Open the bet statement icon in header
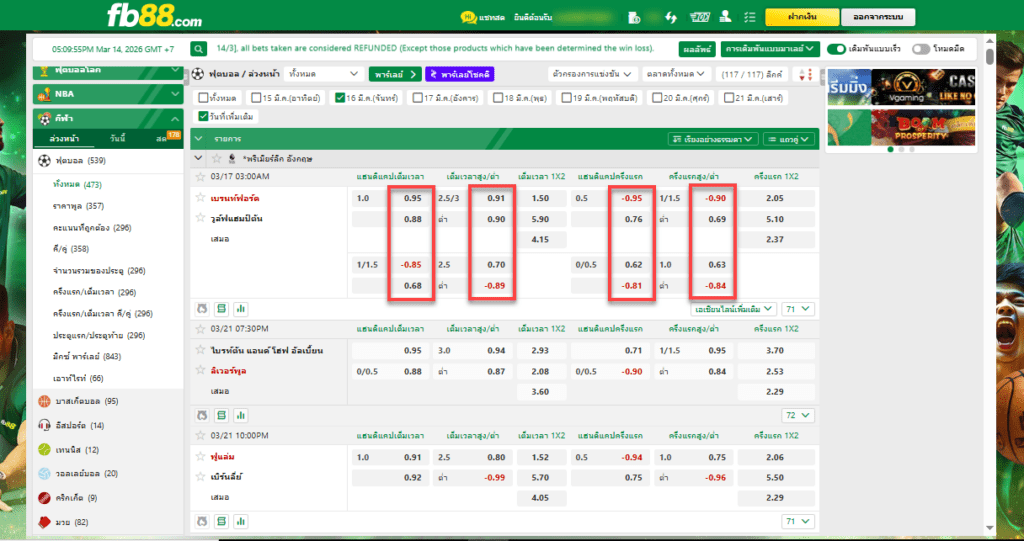The width and height of the screenshot is (1024, 541). (634, 18)
